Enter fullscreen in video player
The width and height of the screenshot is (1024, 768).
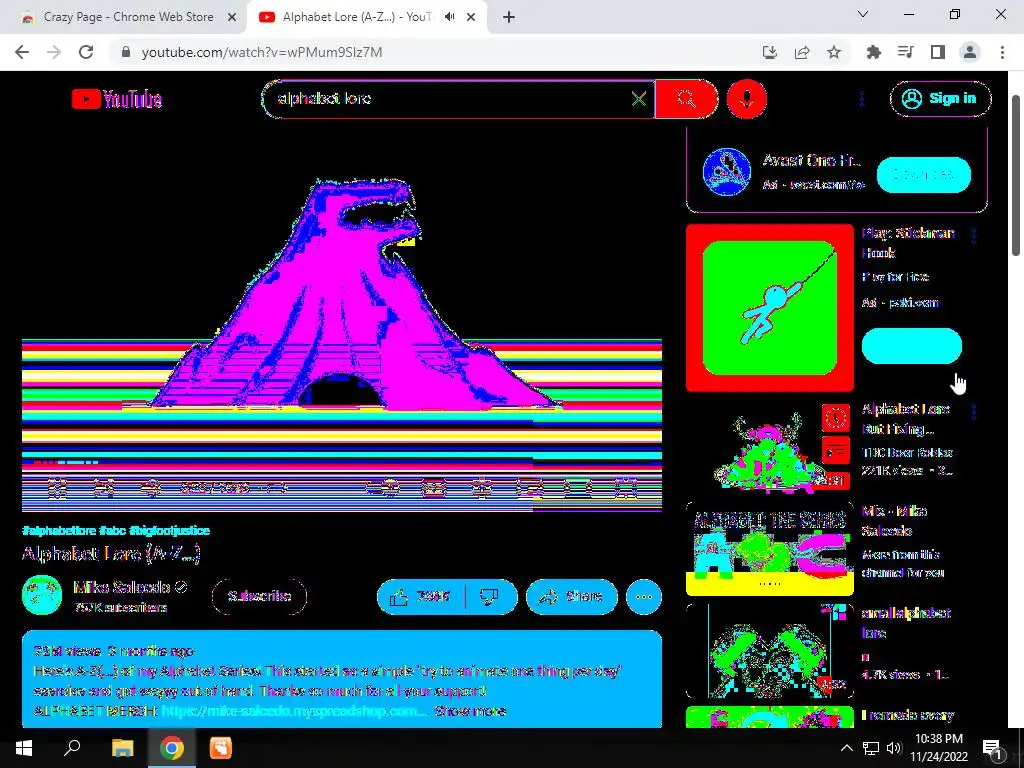[626, 487]
